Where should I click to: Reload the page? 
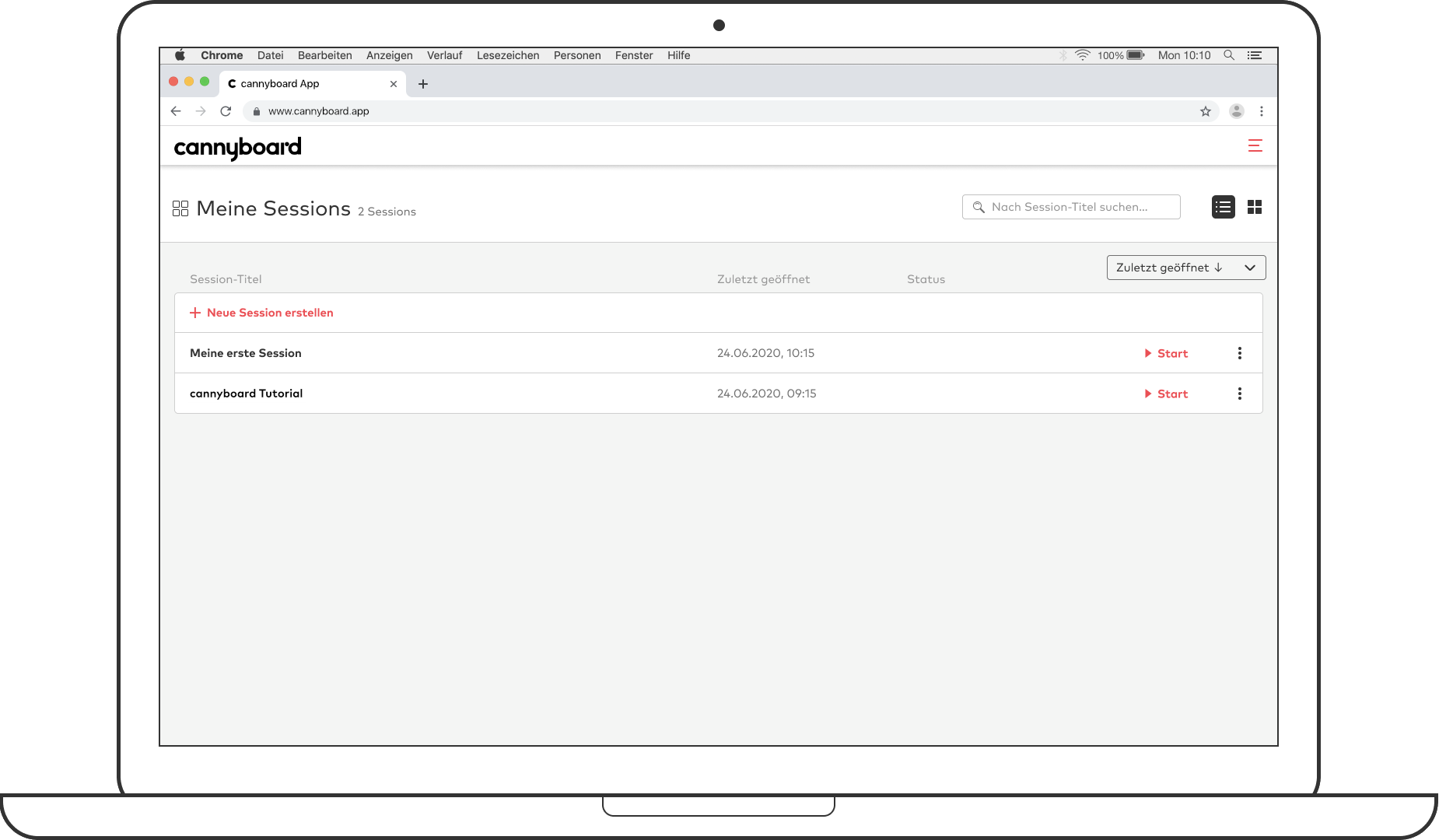pos(226,111)
